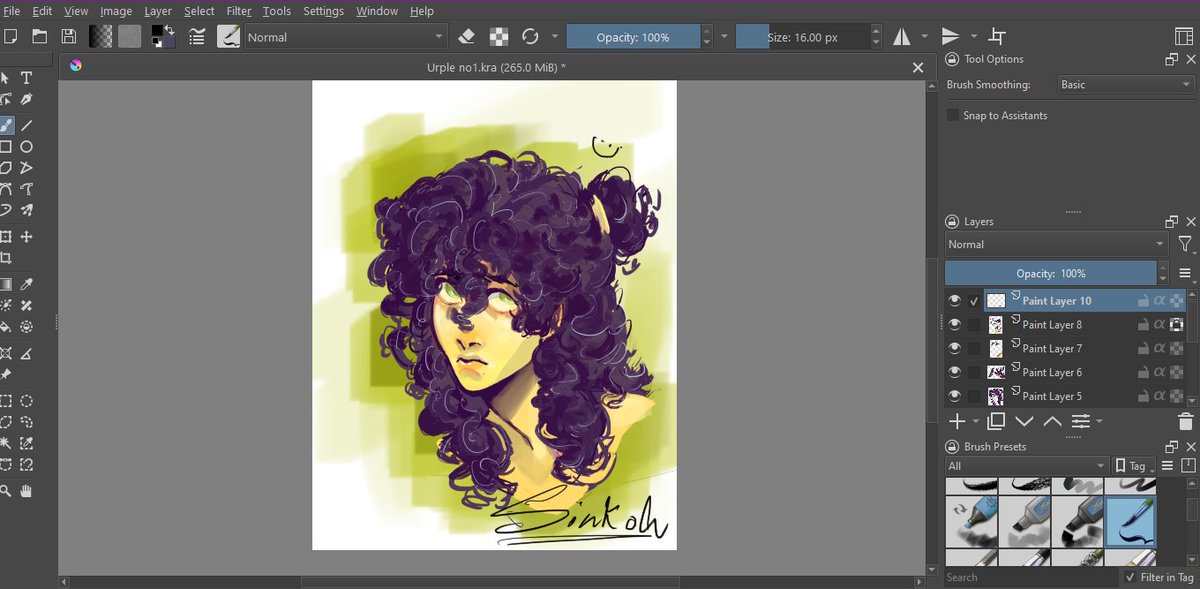The height and width of the screenshot is (589, 1200).
Task: Open Layers panel blending mode dropdown
Action: (x=1056, y=244)
